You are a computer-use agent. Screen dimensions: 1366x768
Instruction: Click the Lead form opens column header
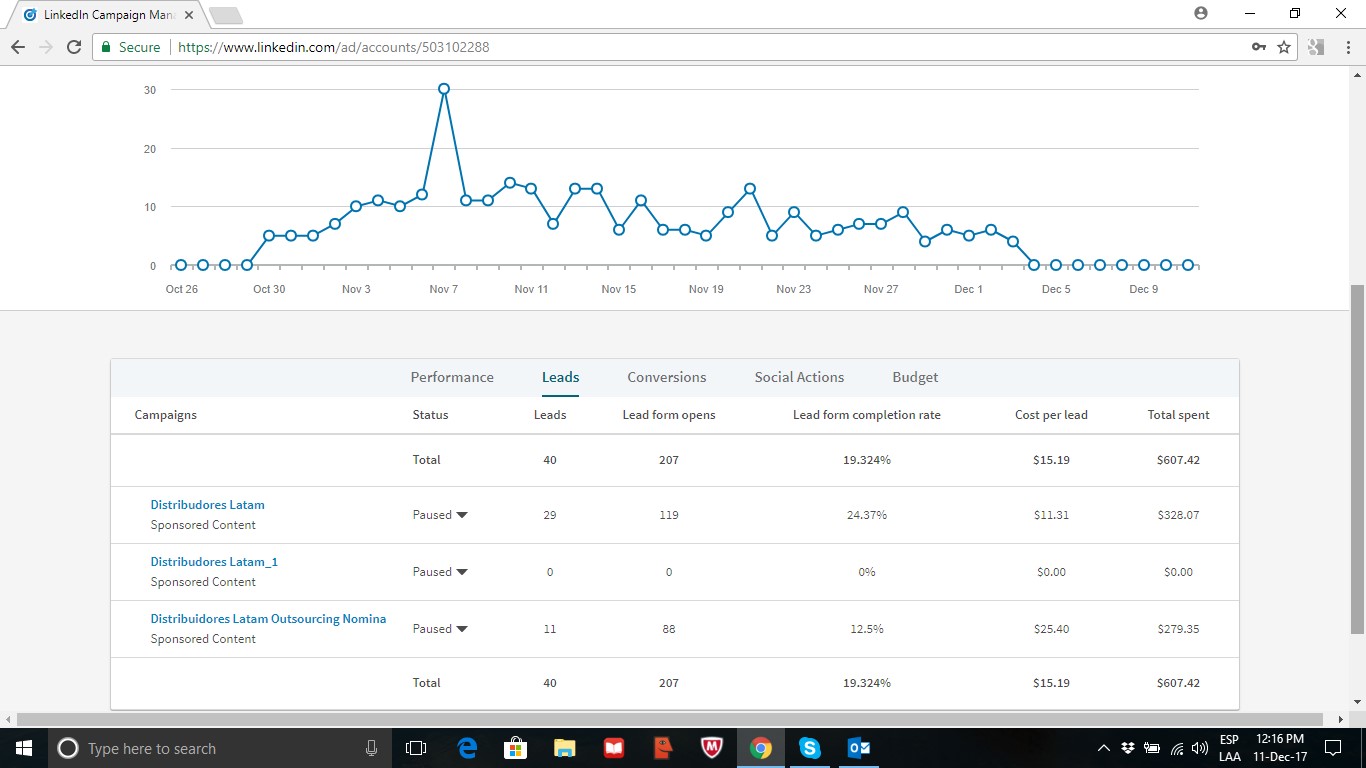[669, 415]
